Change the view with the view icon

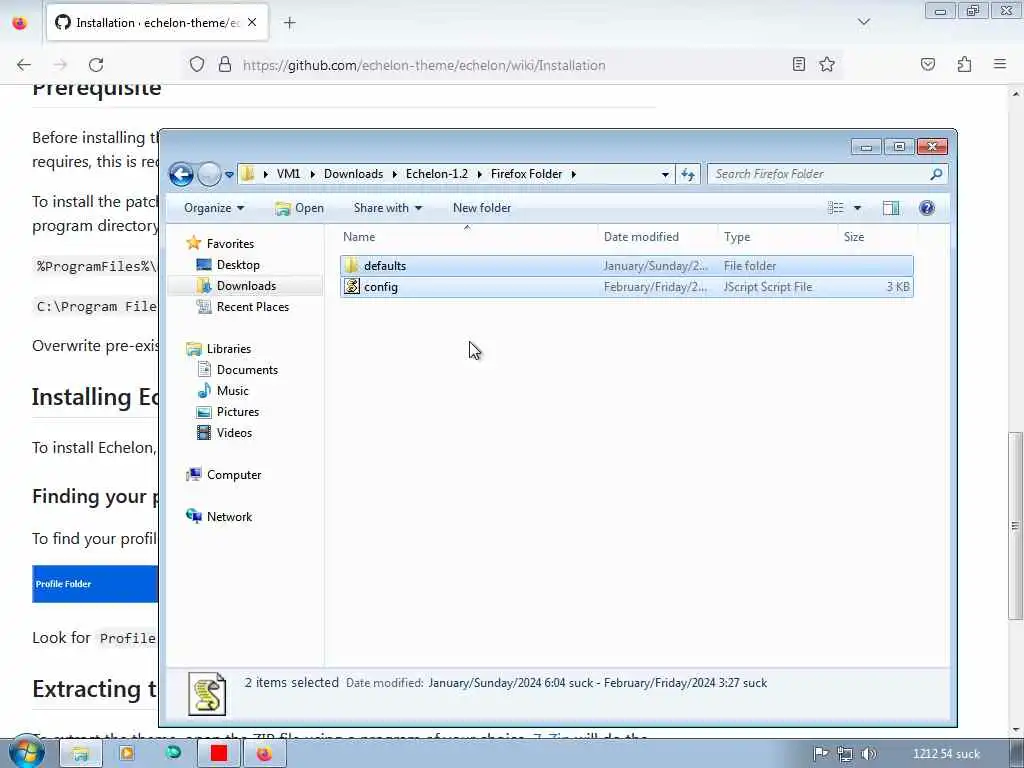tap(836, 208)
